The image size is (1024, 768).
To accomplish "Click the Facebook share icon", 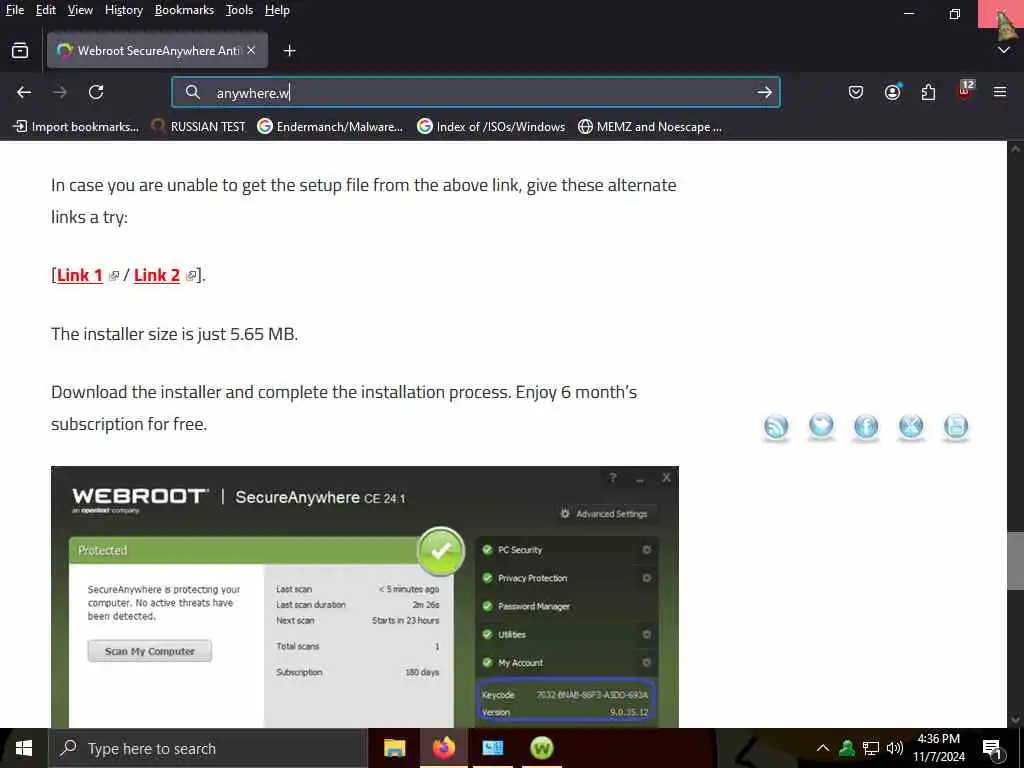I will 866,427.
